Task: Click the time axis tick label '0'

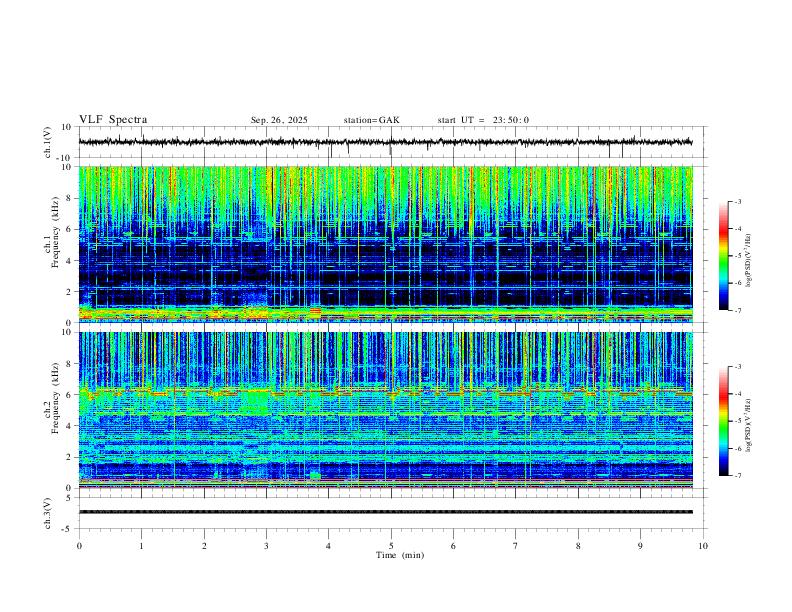Action: 79,546
